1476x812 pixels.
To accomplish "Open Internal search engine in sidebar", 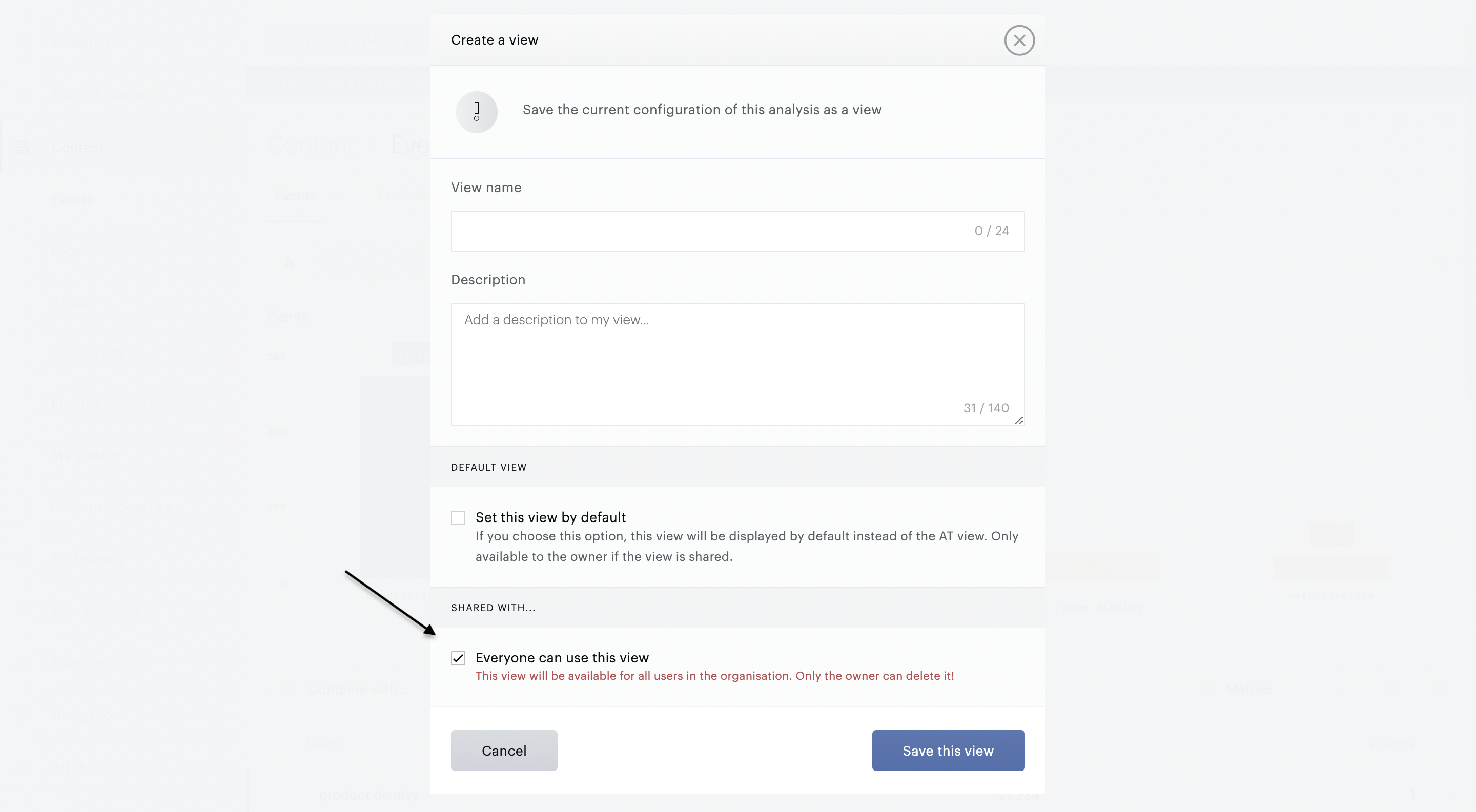I will [x=122, y=405].
